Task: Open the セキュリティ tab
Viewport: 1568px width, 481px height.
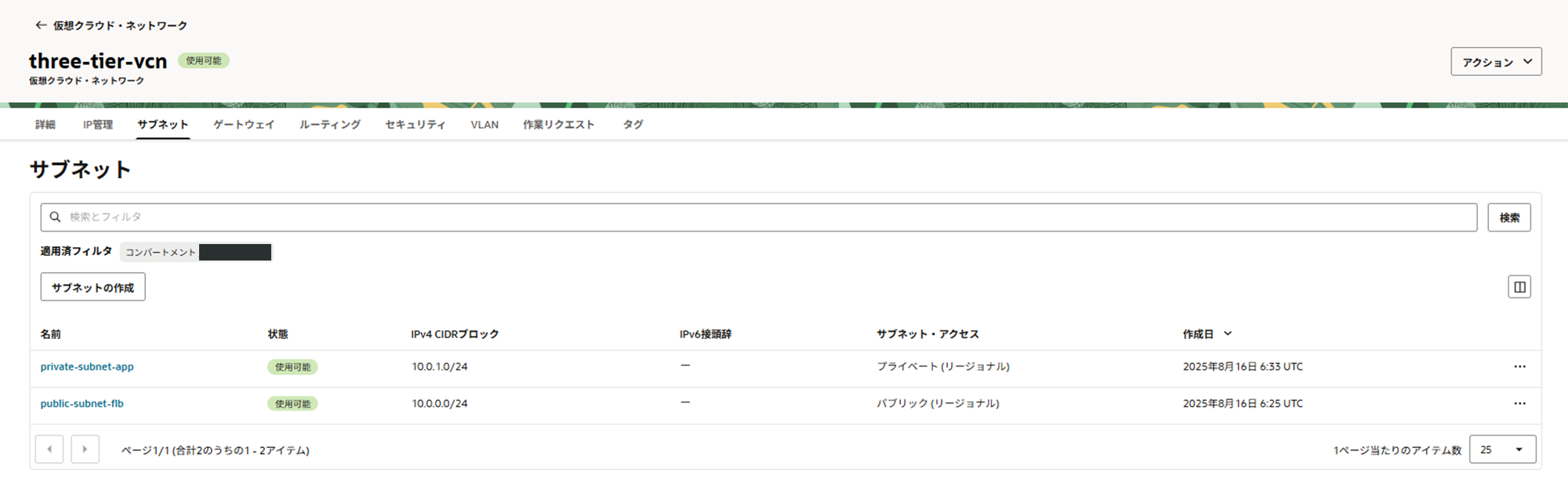Action: 416,125
